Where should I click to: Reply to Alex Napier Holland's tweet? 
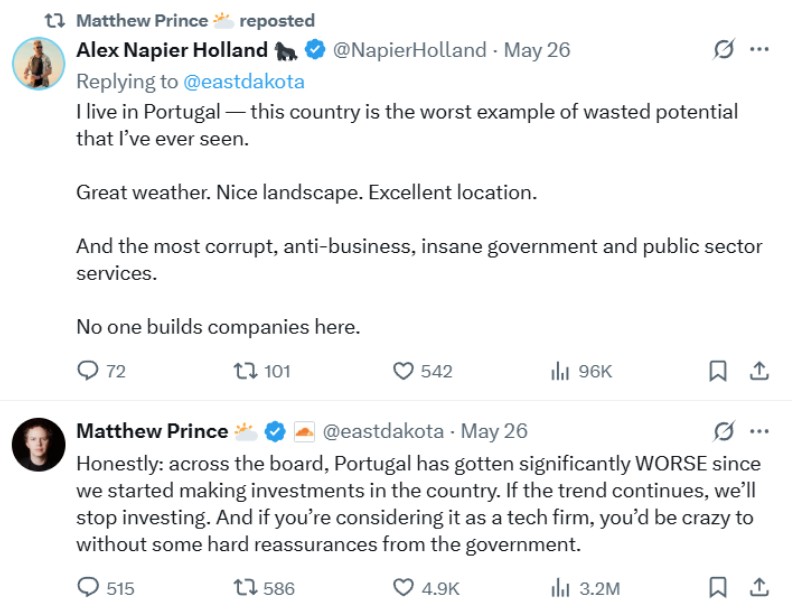88,371
